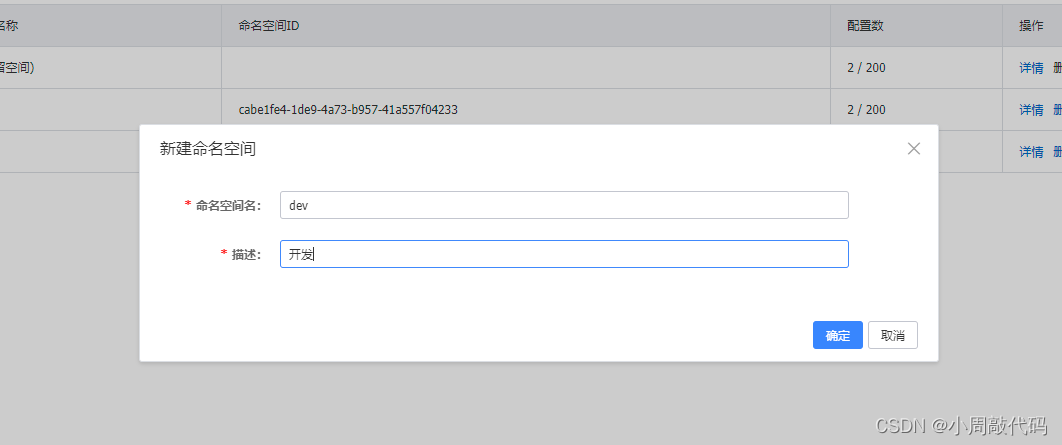
Task: Click the 命名空间ID column header
Action: pos(269,26)
